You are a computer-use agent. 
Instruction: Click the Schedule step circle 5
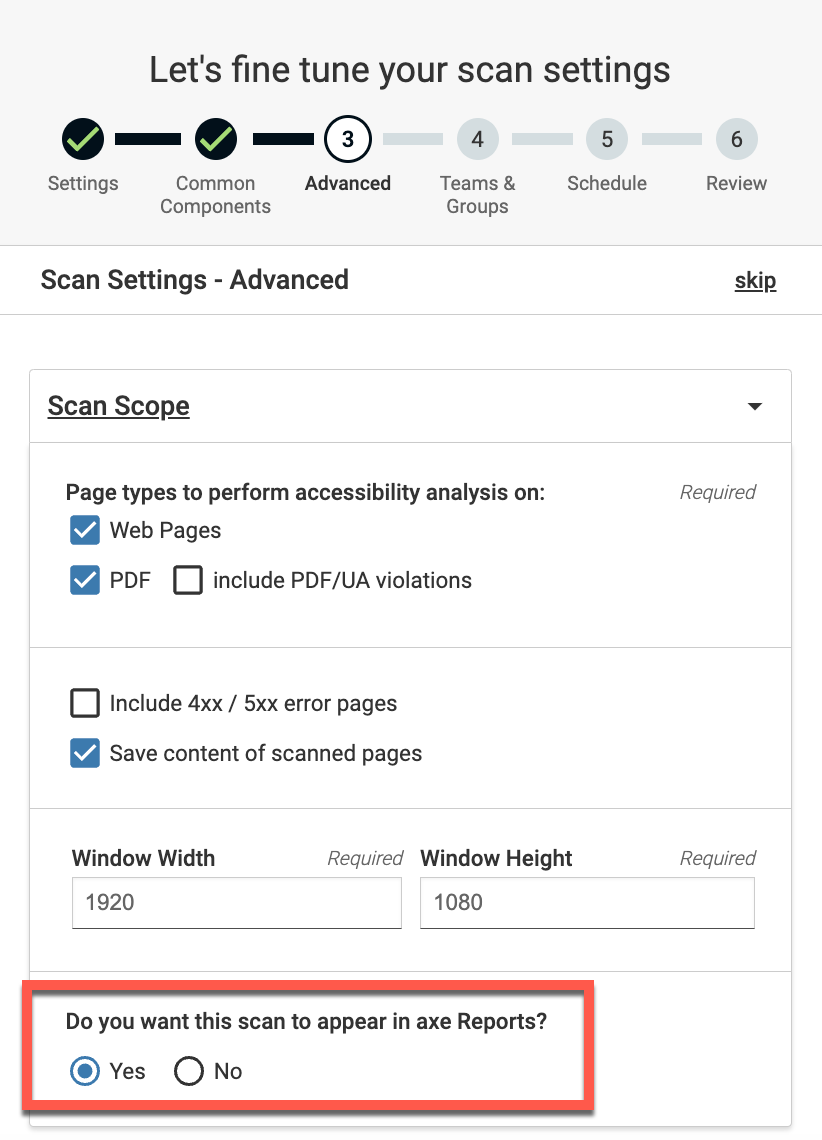[607, 139]
